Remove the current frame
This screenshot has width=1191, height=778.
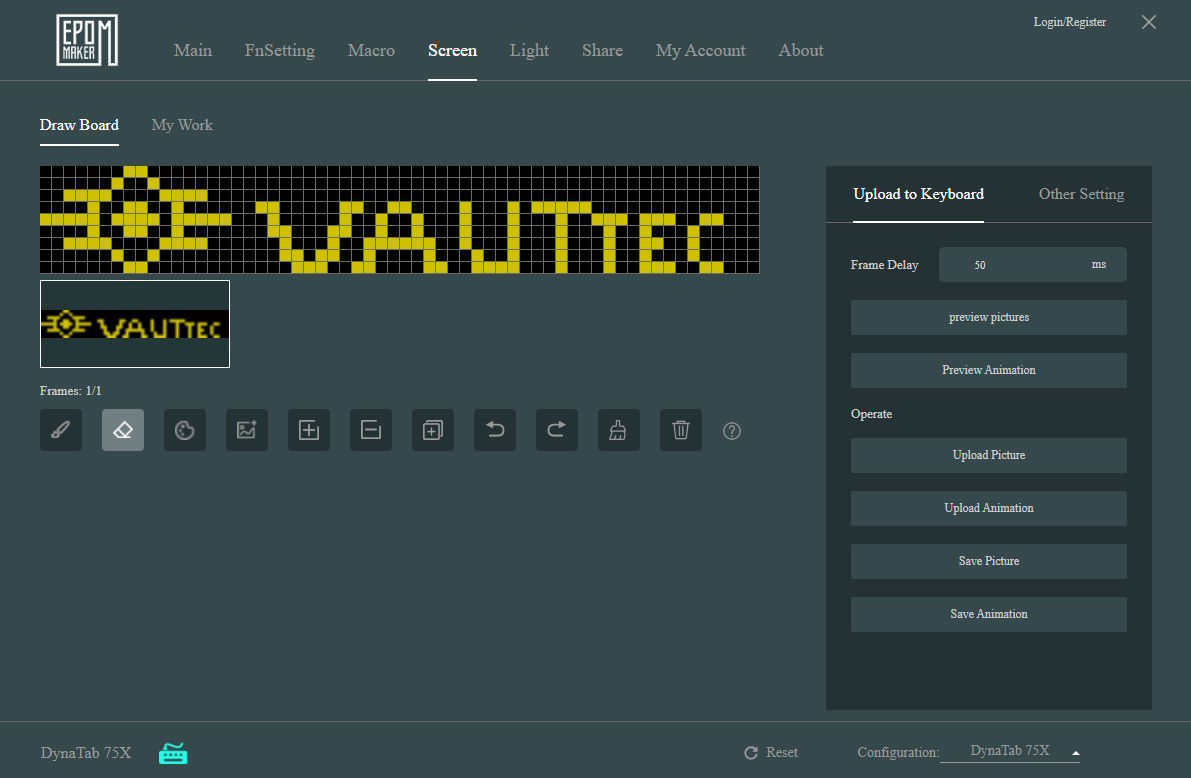[x=371, y=430]
